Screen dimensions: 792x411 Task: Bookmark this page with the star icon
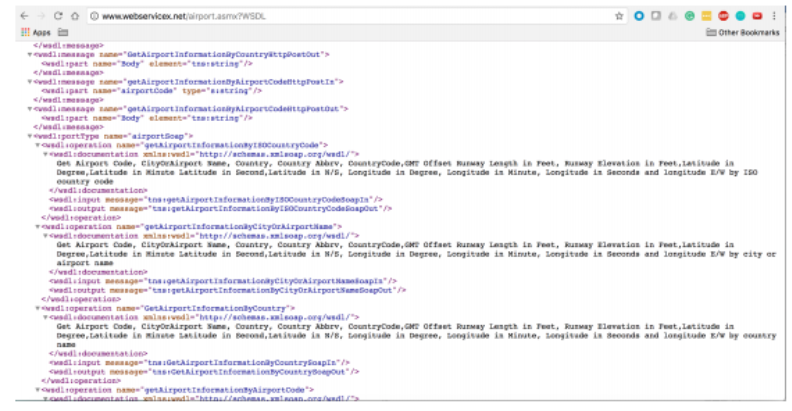click(619, 16)
